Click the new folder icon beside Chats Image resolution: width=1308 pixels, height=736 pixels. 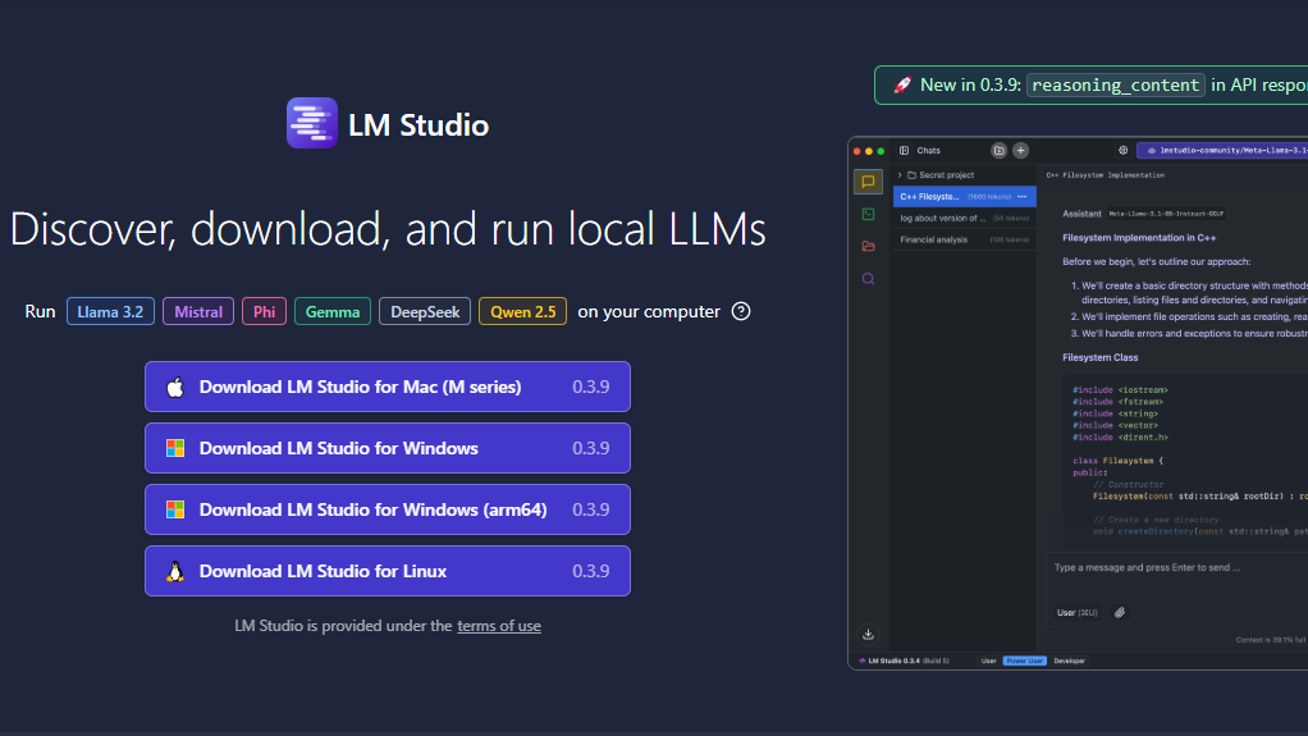(998, 151)
